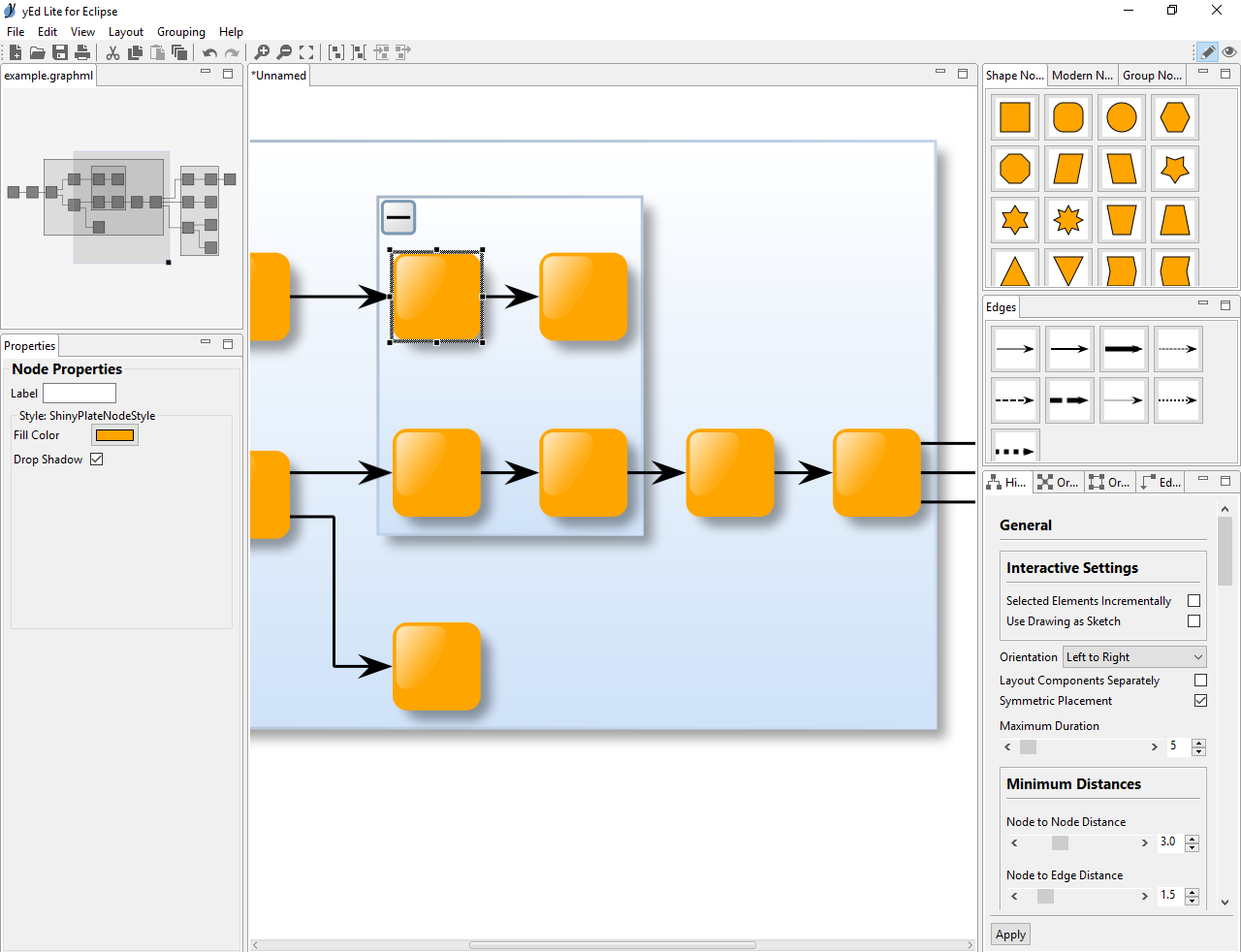Toggle the Drop Shadow checkbox
Viewport: 1241px width, 952px height.
click(x=97, y=460)
